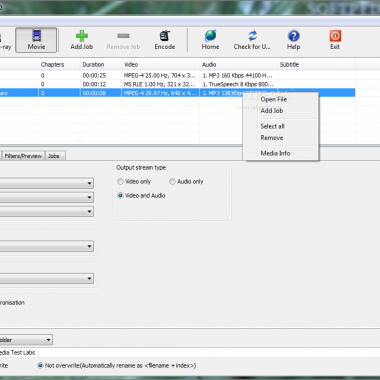Image resolution: width=380 pixels, height=380 pixels.
Task: Click the Check for Updates icon
Action: [x=252, y=36]
